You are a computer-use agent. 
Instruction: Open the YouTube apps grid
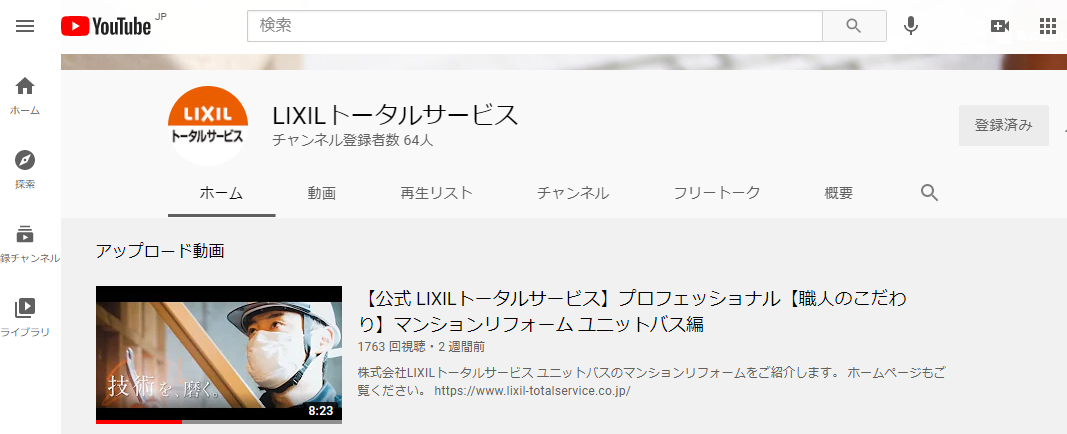(x=1047, y=26)
